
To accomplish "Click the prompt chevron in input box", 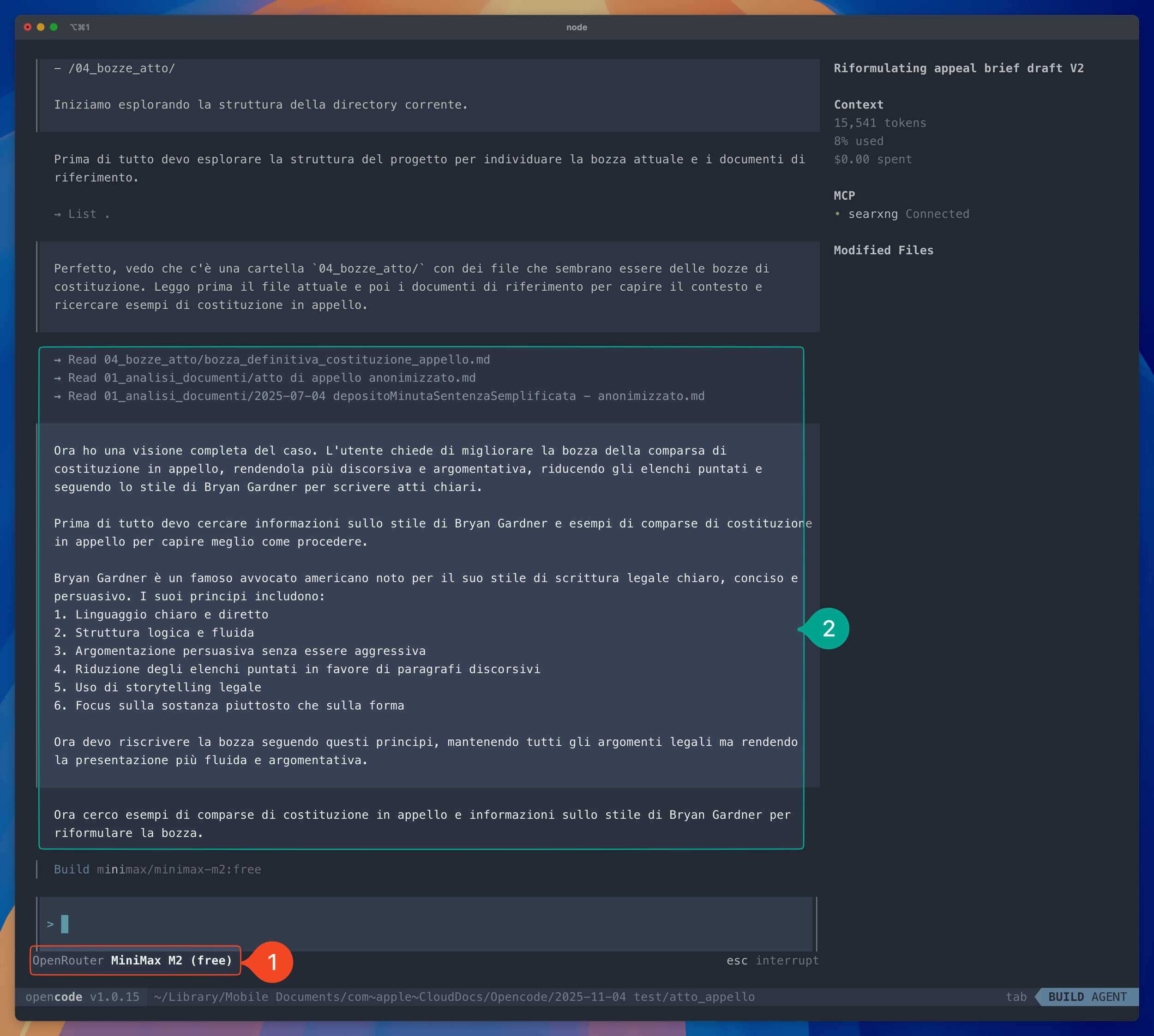I will tap(50, 924).
